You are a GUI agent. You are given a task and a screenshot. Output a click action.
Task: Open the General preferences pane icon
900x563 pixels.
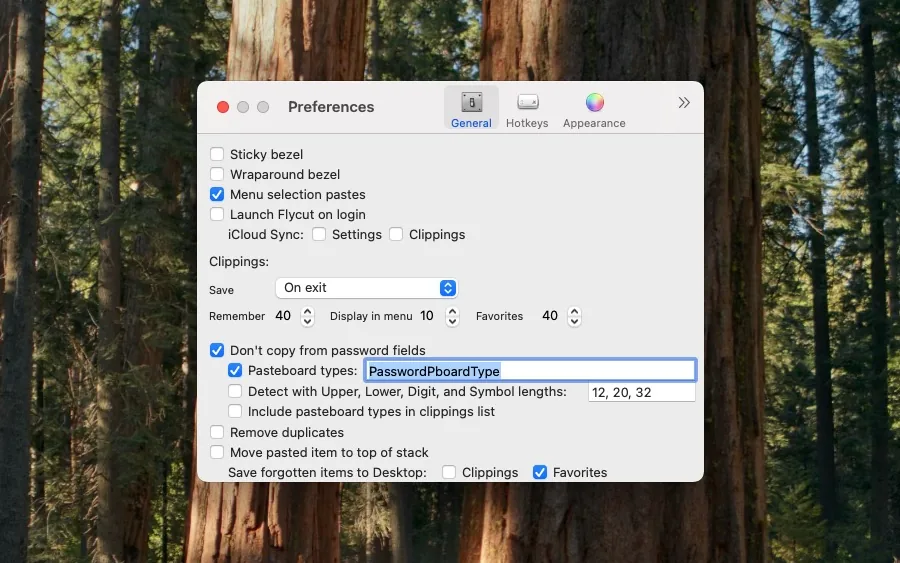point(471,108)
